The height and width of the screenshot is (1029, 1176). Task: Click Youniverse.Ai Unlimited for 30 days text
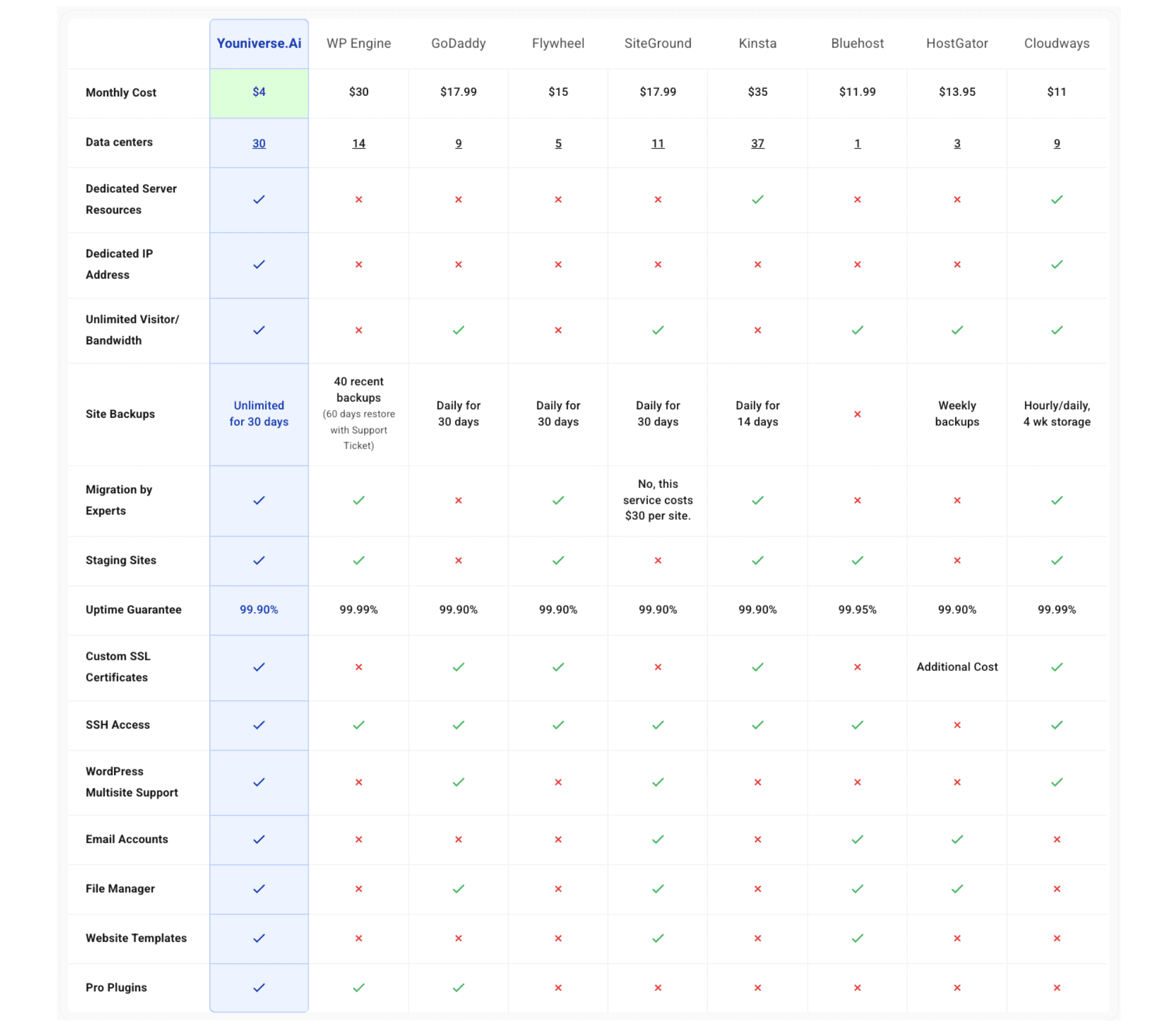tap(259, 413)
